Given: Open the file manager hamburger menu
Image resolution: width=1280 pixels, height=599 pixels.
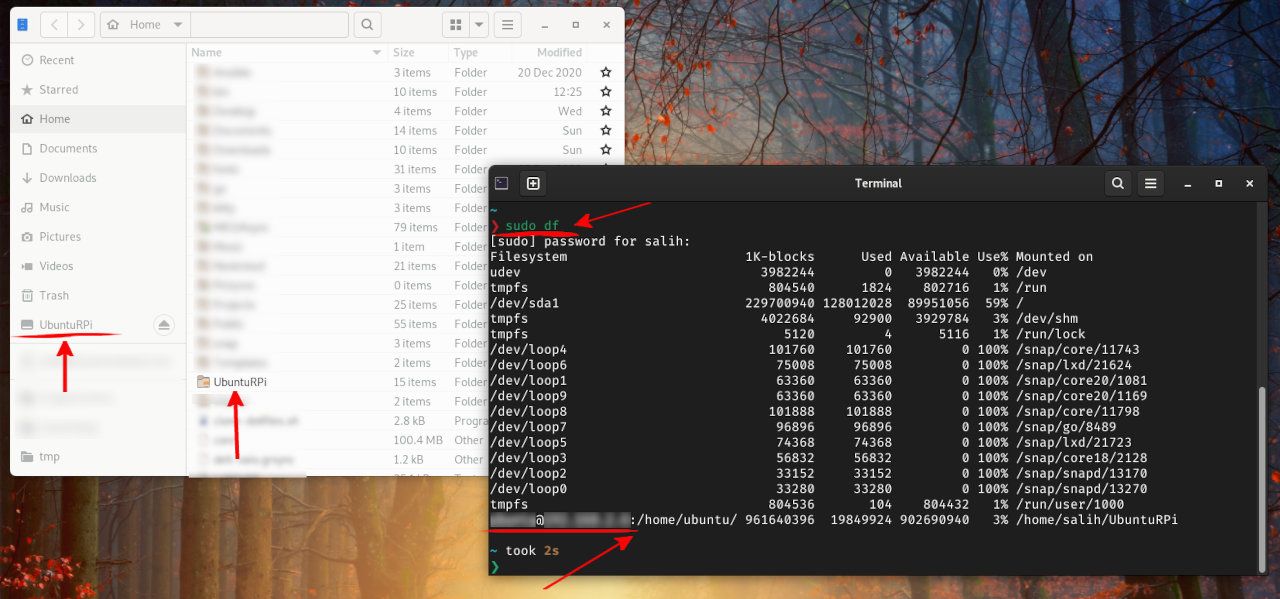Looking at the screenshot, I should [x=508, y=24].
